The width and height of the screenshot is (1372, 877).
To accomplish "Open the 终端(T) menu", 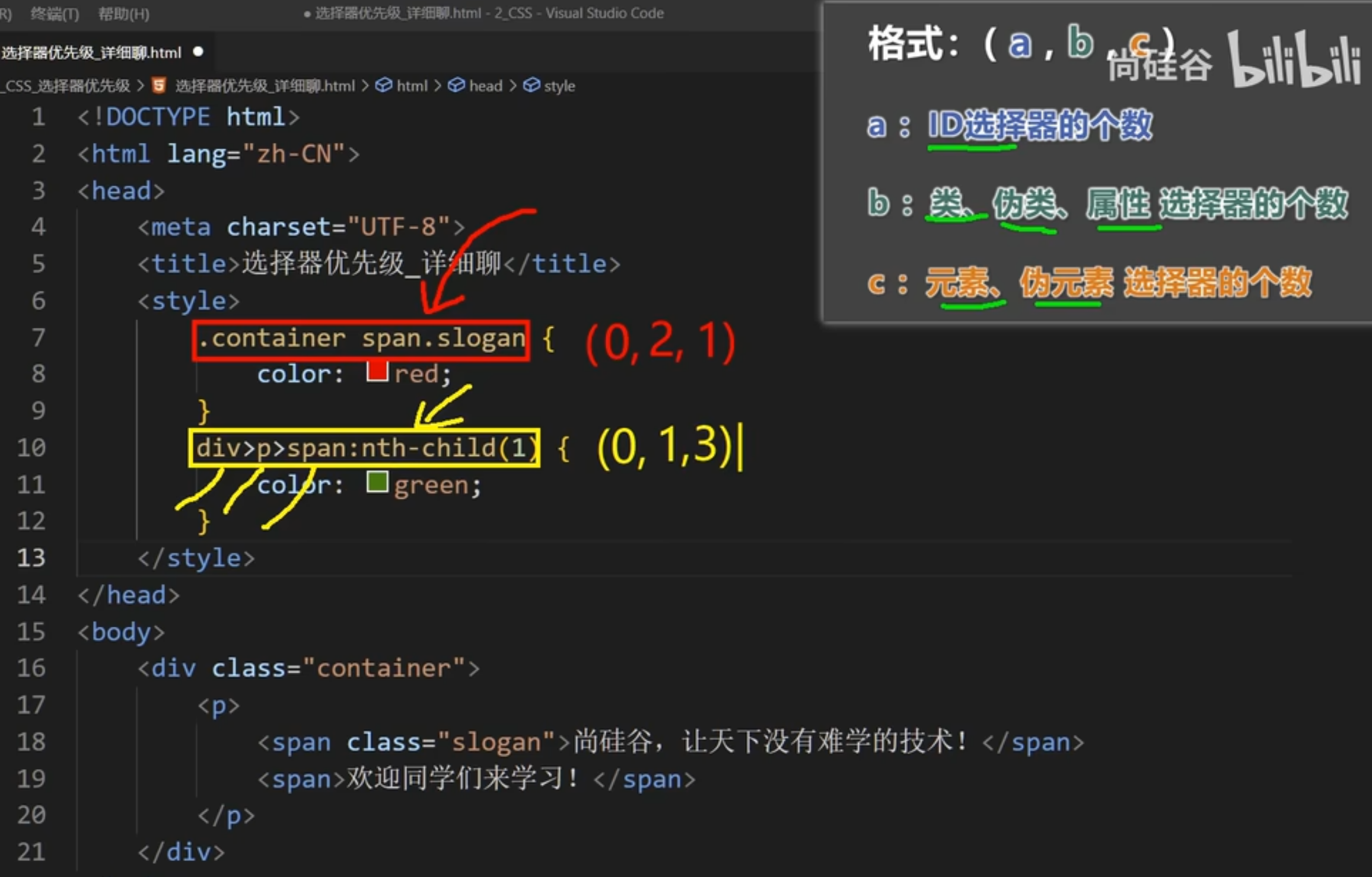I will (55, 14).
